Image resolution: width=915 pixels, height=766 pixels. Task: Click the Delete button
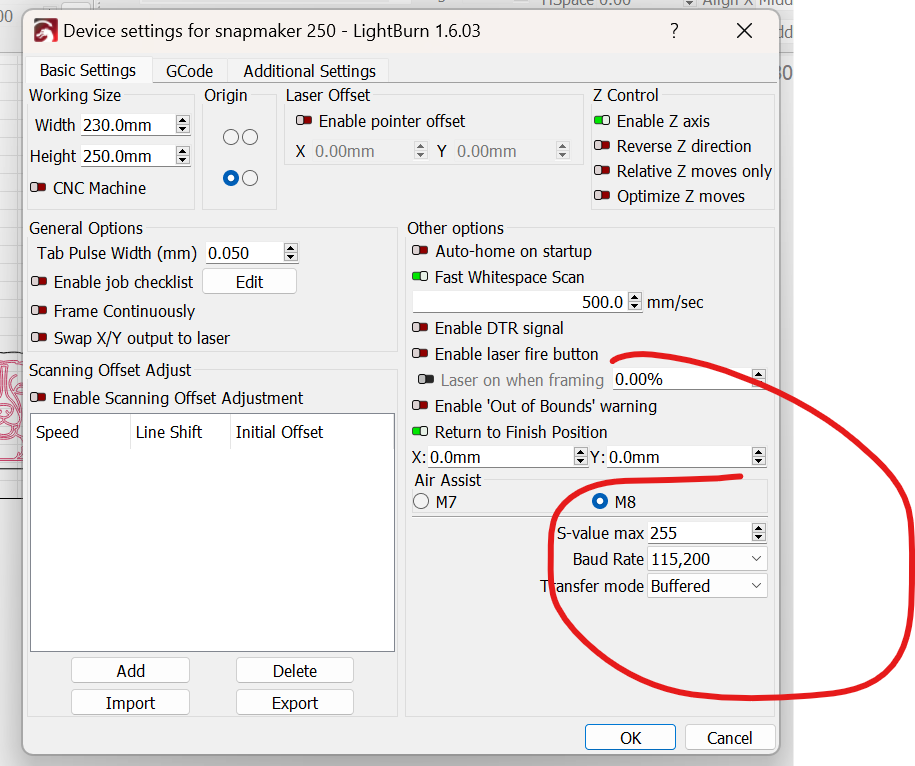[x=295, y=670]
